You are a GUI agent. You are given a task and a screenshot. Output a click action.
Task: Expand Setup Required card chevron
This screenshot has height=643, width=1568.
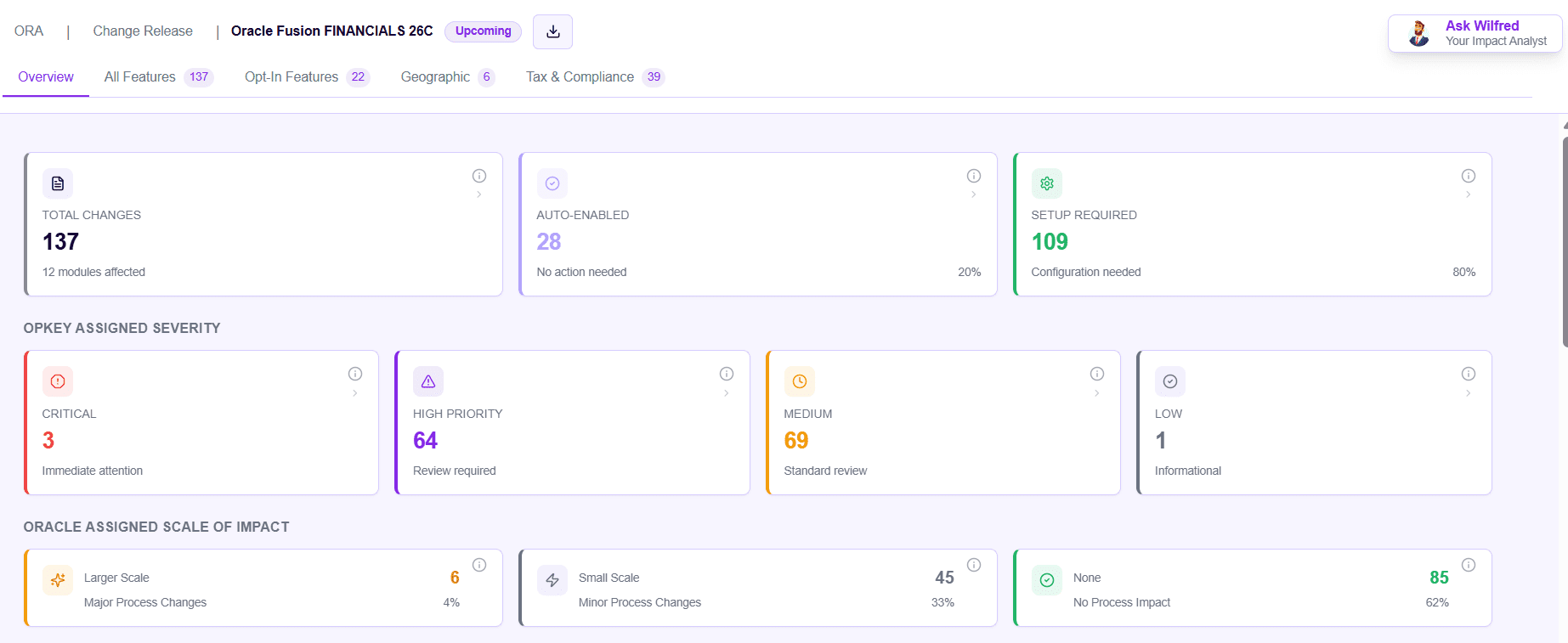(1469, 195)
